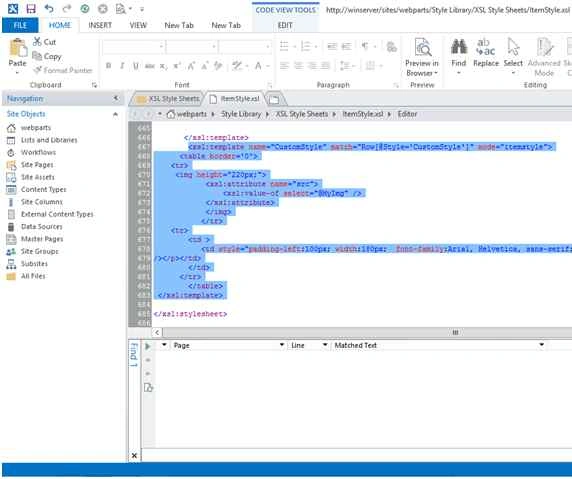Collapse the Navigation pane chevron
The image size is (572, 479).
116,98
